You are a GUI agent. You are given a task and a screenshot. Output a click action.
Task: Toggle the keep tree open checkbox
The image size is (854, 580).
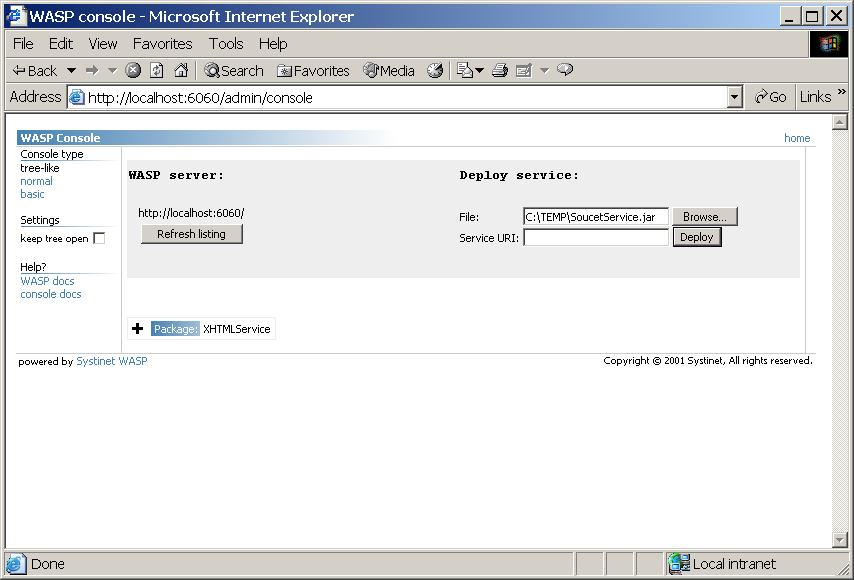[x=99, y=239]
